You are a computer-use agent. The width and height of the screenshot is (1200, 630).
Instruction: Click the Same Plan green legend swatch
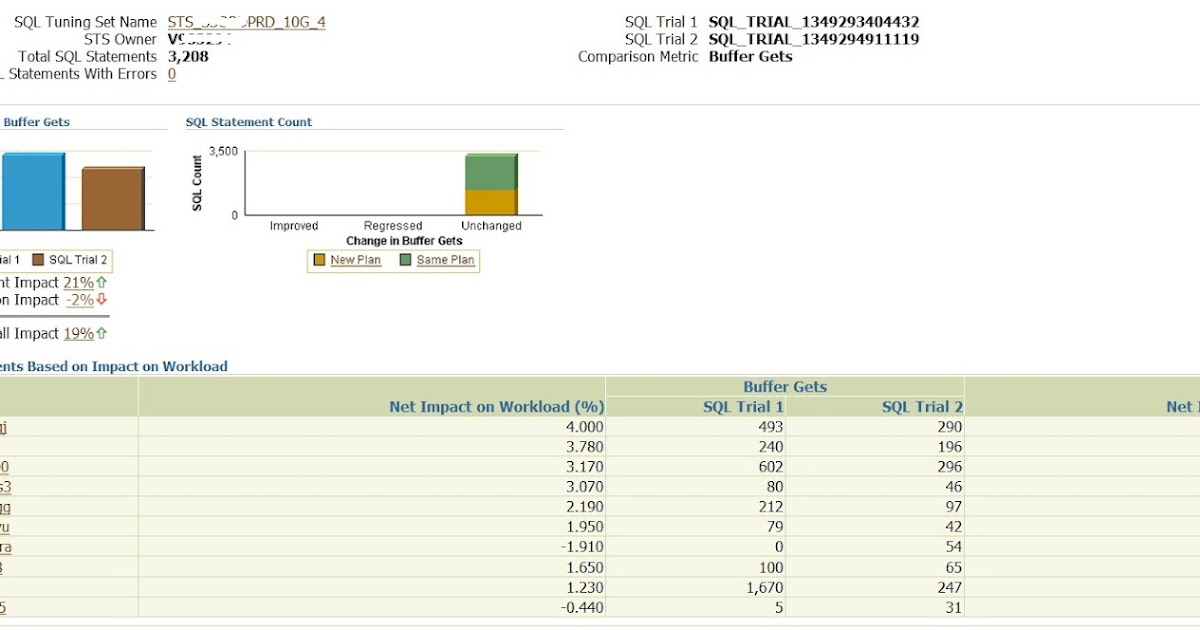click(405, 260)
